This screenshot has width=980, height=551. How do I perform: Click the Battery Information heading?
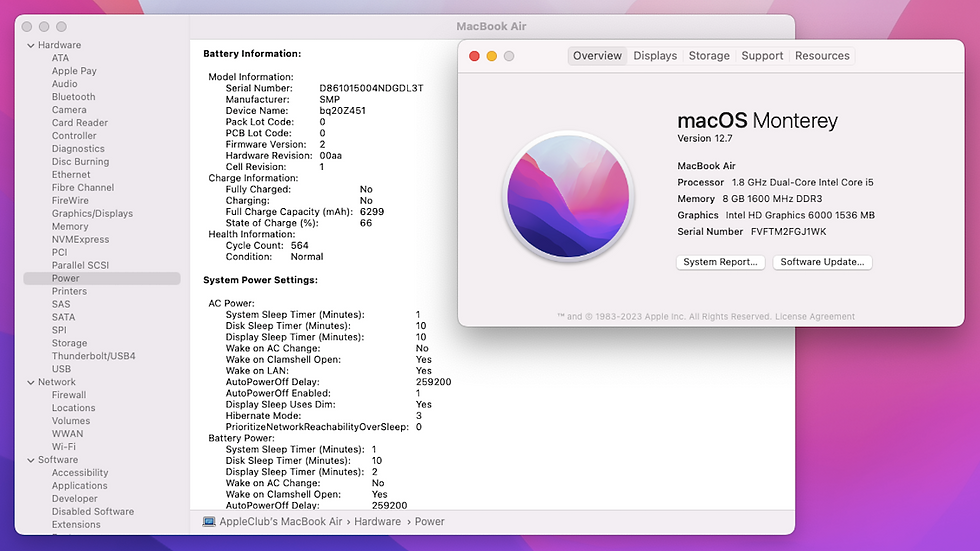pyautogui.click(x=252, y=54)
